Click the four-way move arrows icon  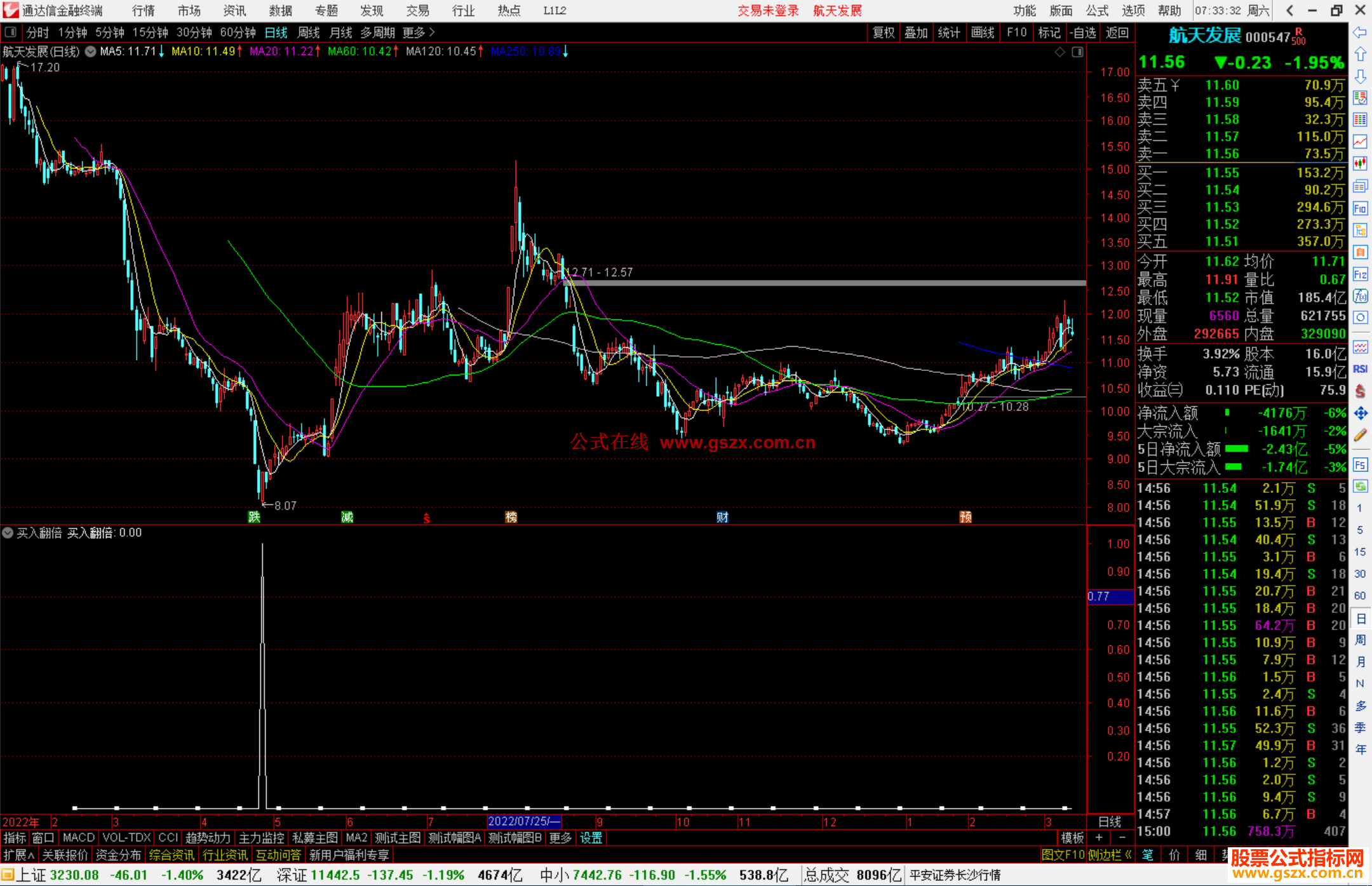(x=1360, y=413)
